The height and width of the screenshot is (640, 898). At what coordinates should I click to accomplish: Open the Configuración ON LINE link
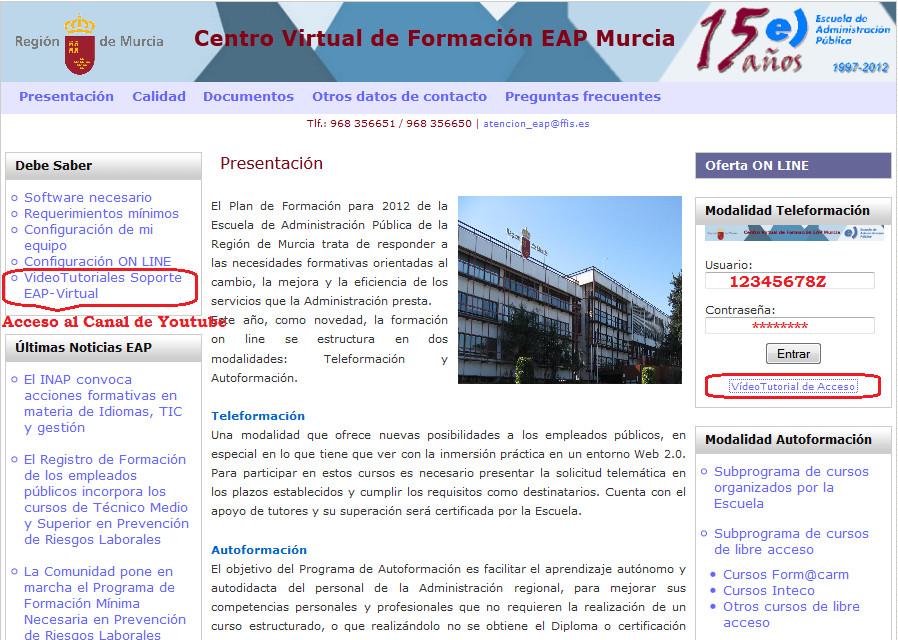[x=97, y=262]
